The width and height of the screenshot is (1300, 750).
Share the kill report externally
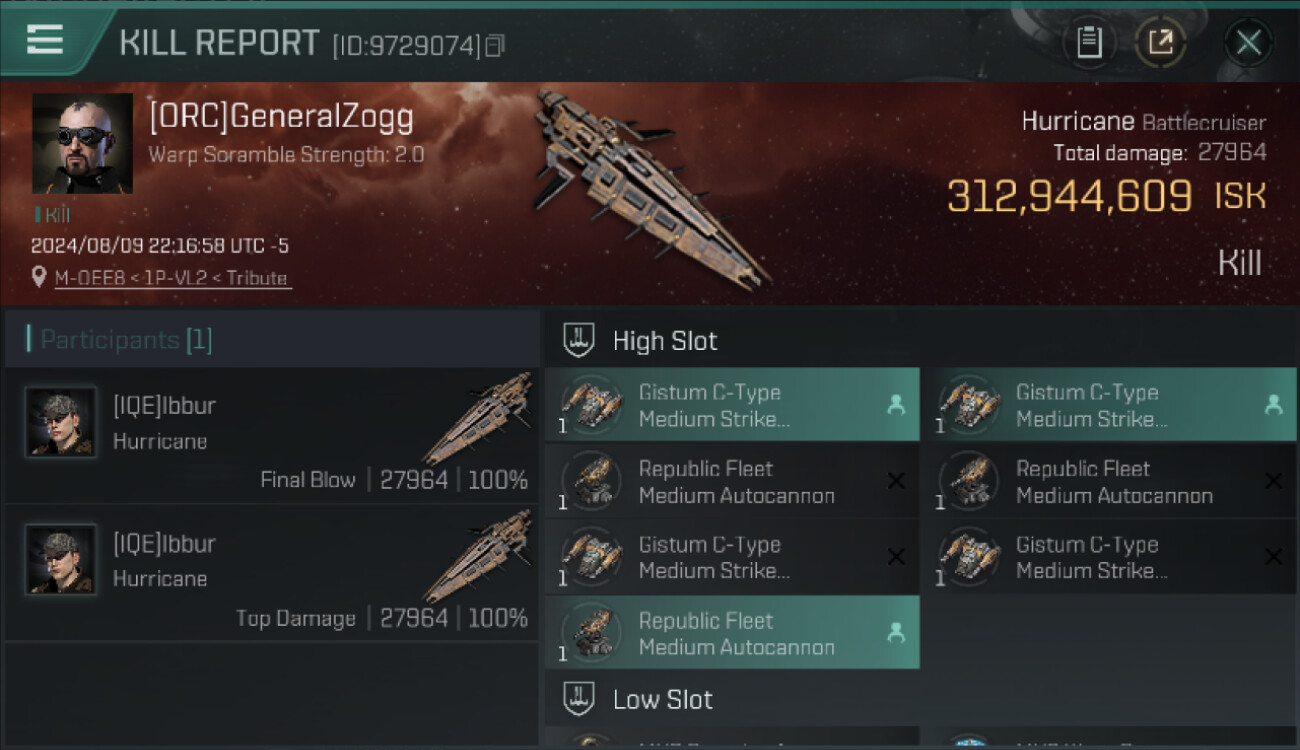coord(1160,43)
